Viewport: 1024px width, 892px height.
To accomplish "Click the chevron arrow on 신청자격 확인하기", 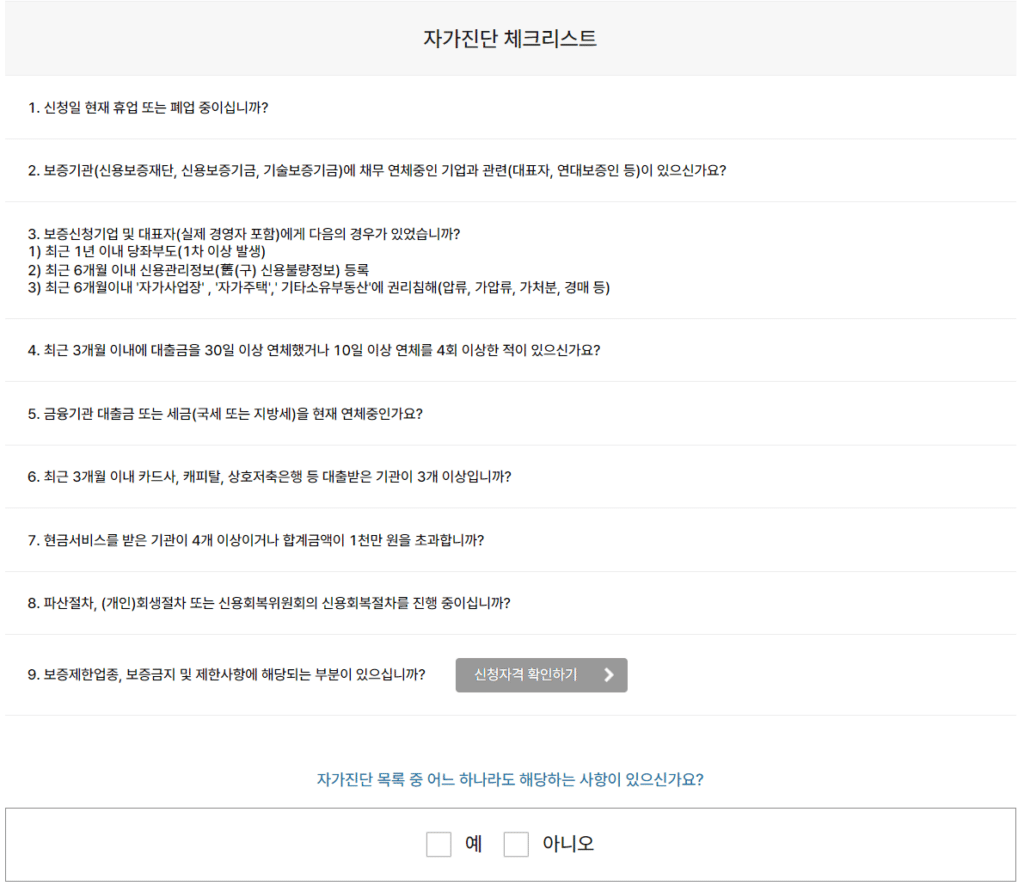I will coord(609,675).
